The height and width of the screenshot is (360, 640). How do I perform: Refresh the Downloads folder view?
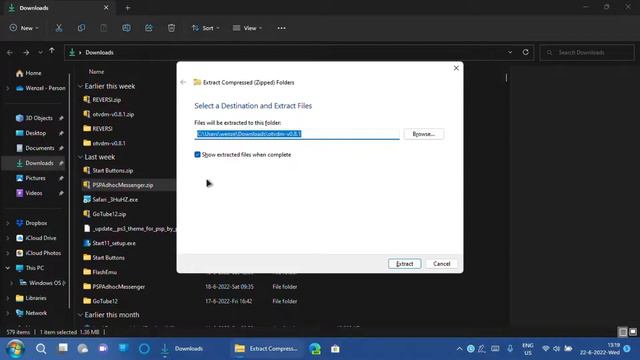pos(526,52)
